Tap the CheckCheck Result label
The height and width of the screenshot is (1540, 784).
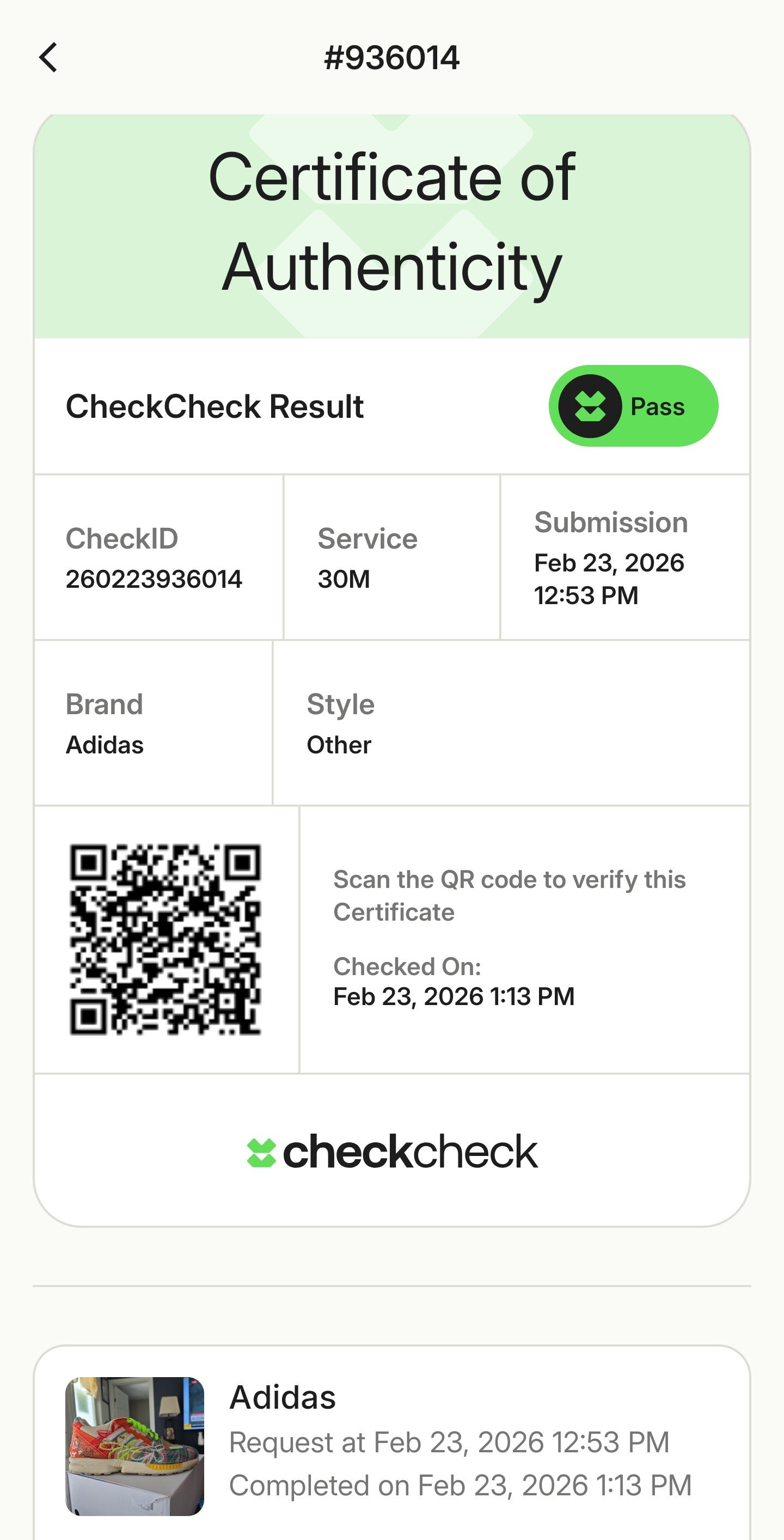point(215,406)
